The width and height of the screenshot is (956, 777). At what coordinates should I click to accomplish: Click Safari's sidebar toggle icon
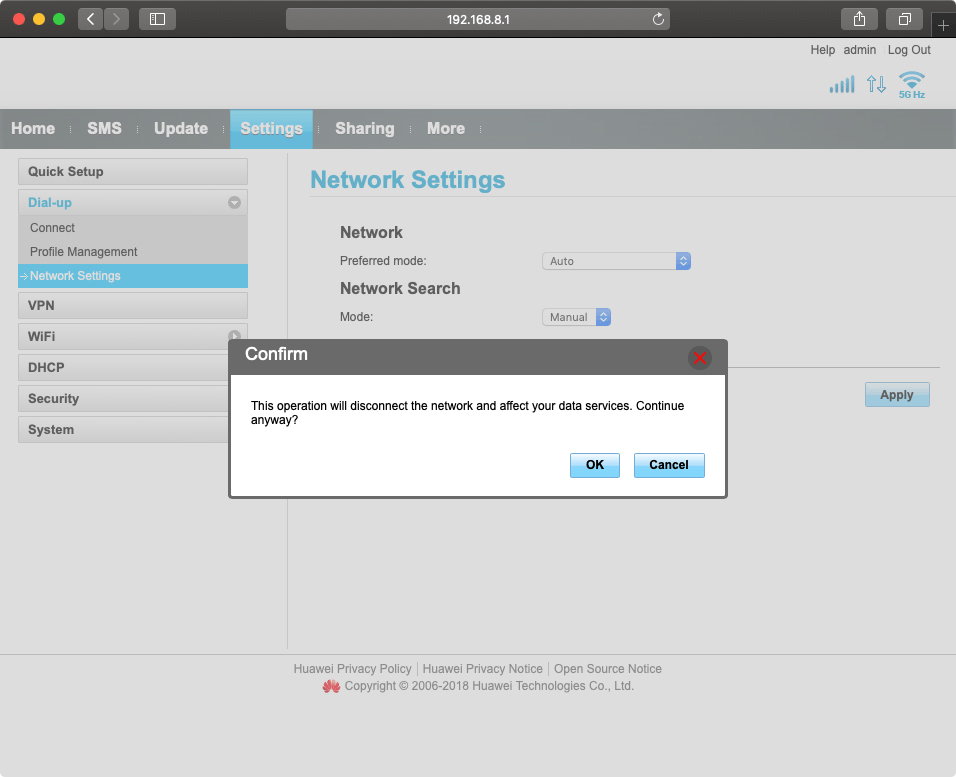point(157,19)
